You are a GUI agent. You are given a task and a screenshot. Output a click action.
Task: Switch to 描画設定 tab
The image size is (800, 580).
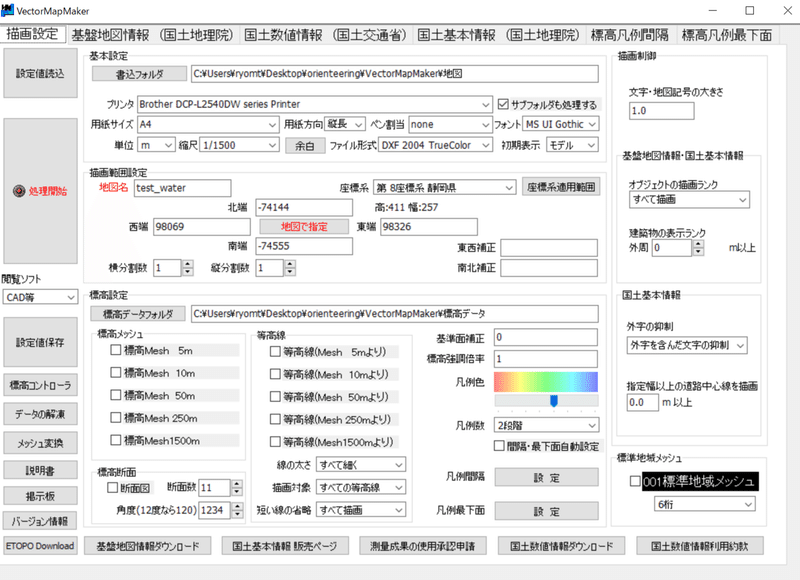[33, 34]
